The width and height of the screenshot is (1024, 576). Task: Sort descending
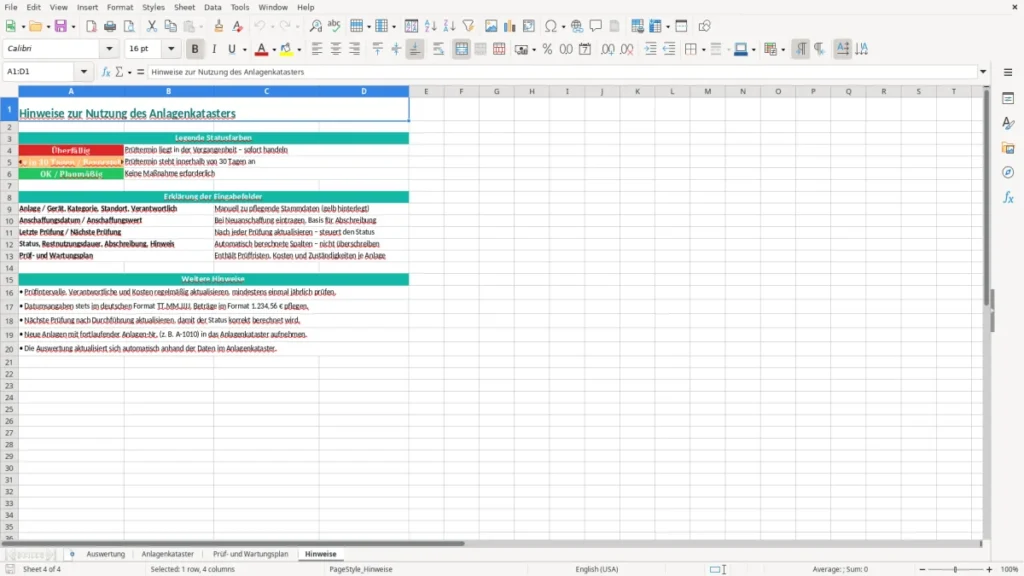[x=449, y=26]
